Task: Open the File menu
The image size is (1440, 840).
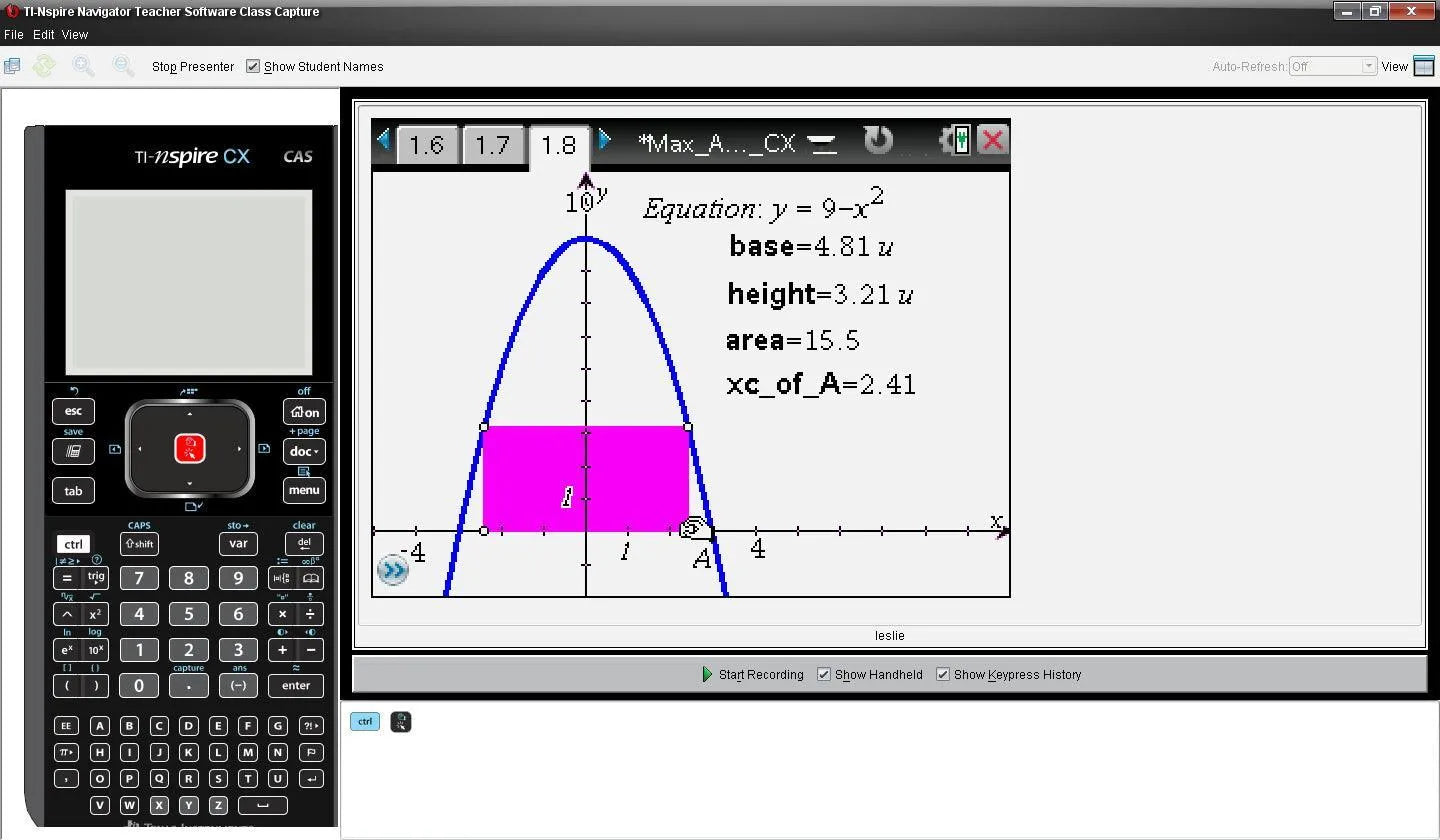Action: [x=14, y=34]
